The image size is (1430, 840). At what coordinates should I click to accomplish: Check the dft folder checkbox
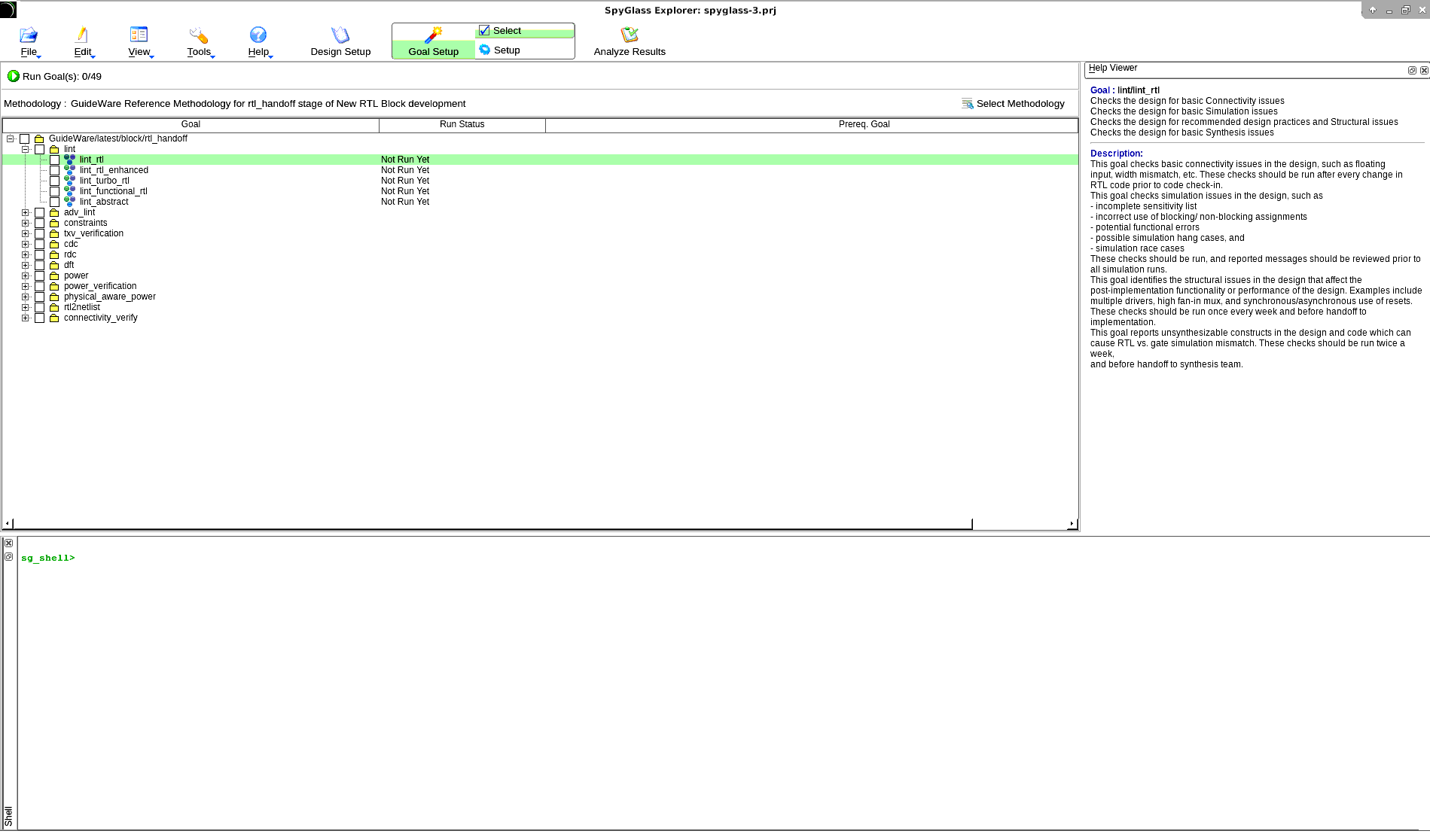(40, 265)
